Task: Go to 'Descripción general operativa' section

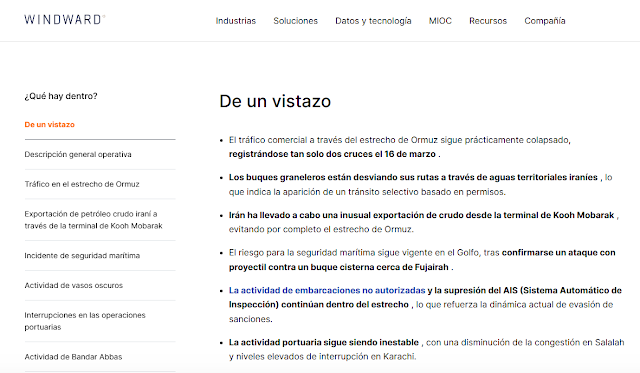Action: (x=78, y=154)
